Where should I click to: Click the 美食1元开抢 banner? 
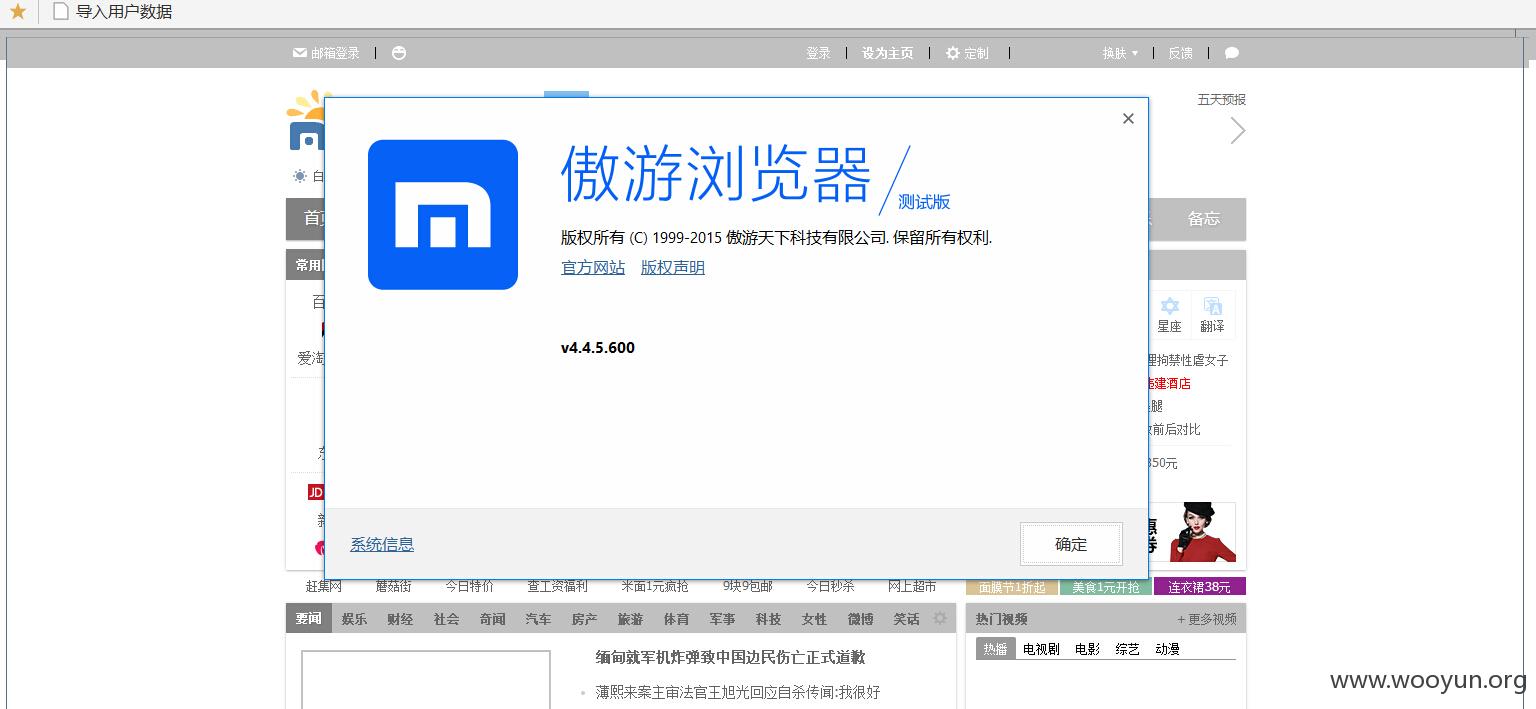coord(1106,587)
